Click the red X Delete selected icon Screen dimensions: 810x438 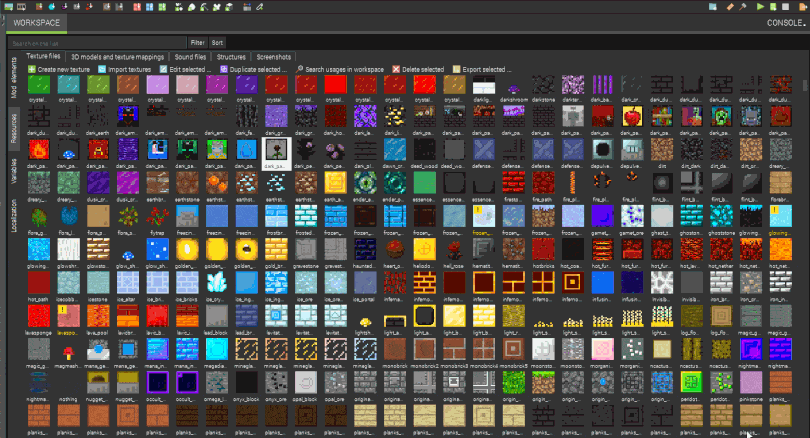[396, 69]
